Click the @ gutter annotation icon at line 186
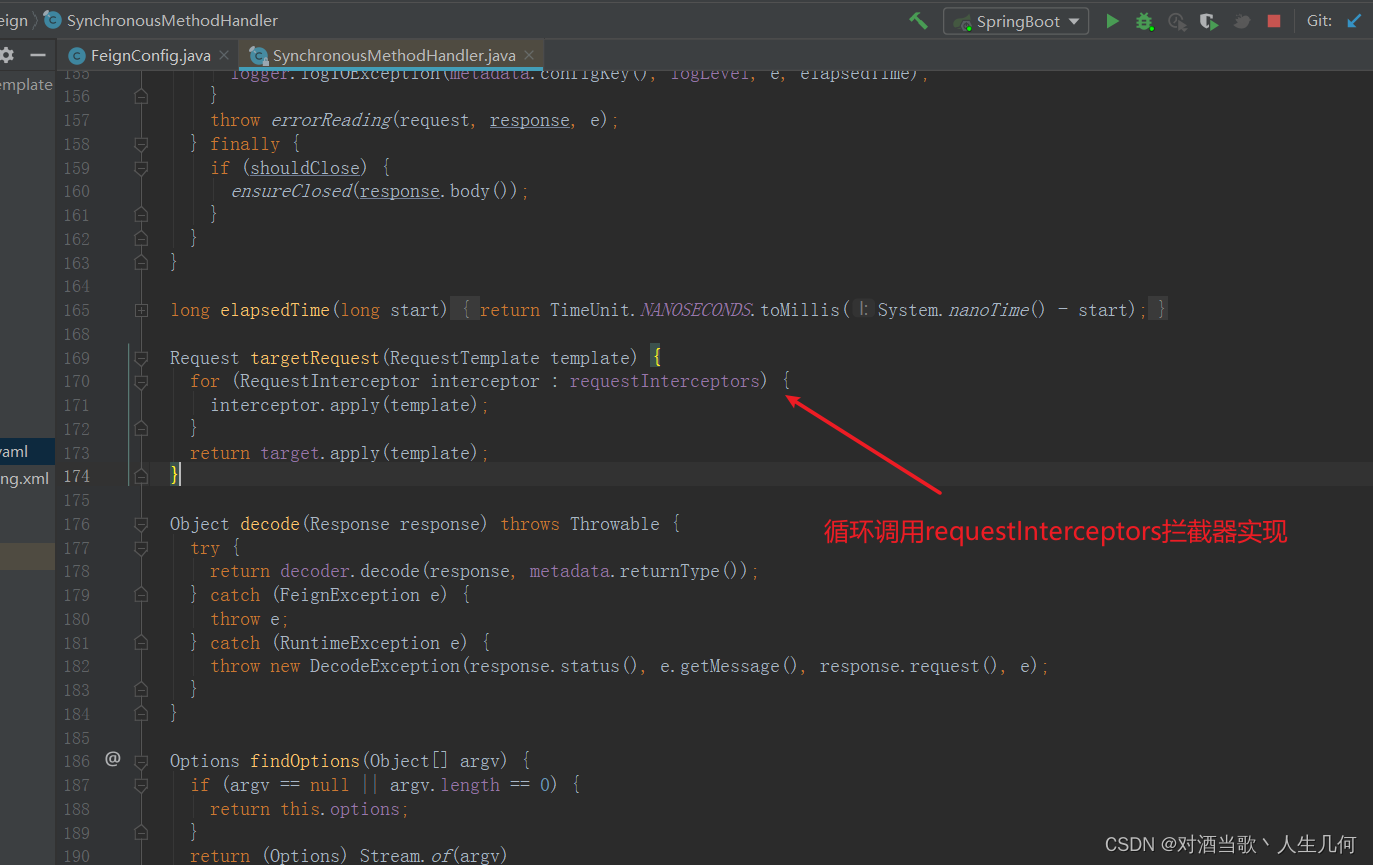Viewport: 1373px width, 865px height. coord(113,759)
